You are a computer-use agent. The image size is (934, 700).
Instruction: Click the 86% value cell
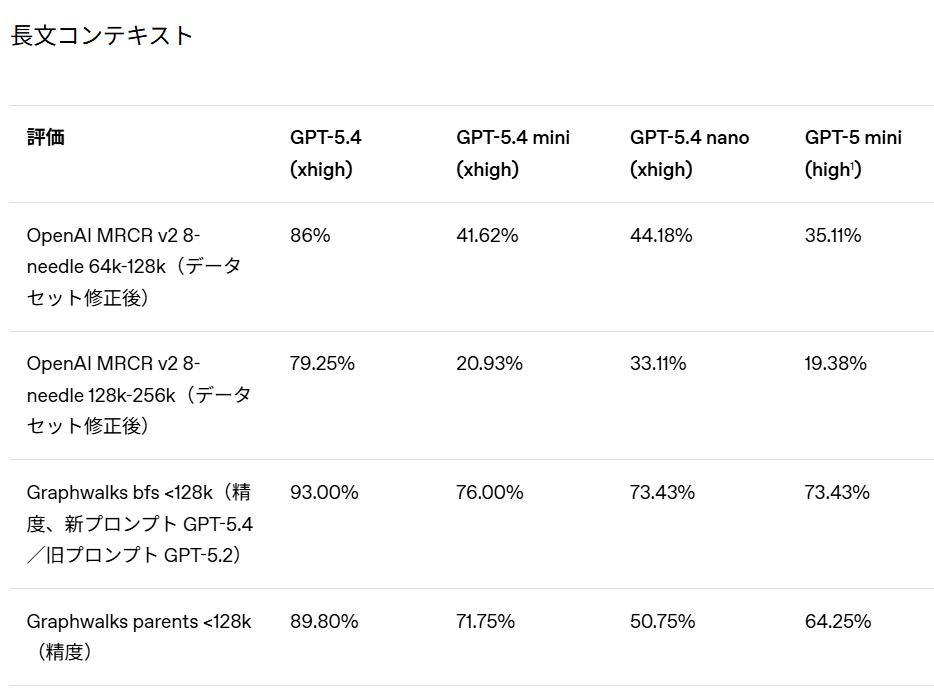click(310, 236)
